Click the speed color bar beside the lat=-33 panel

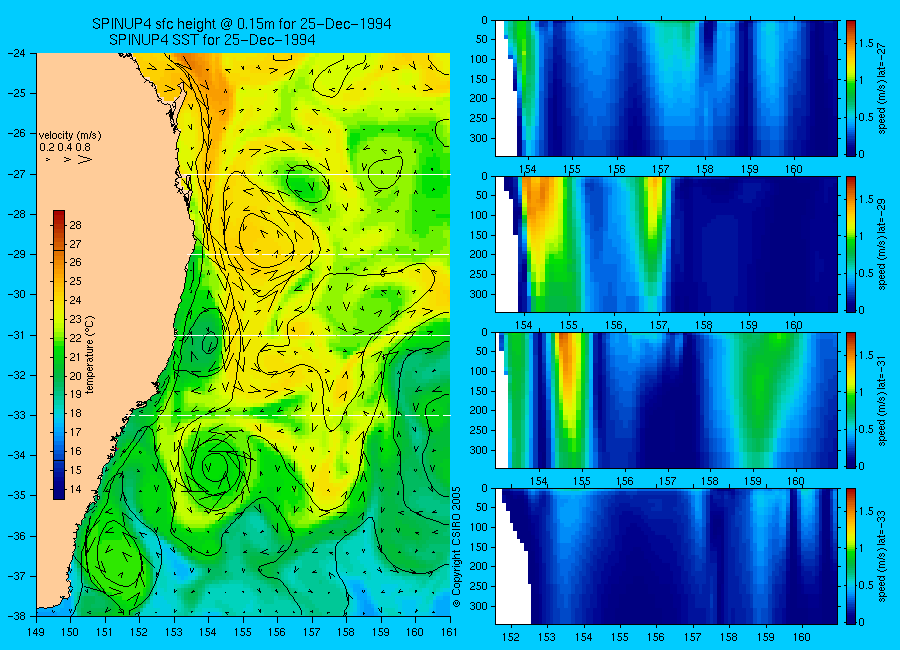pos(850,556)
